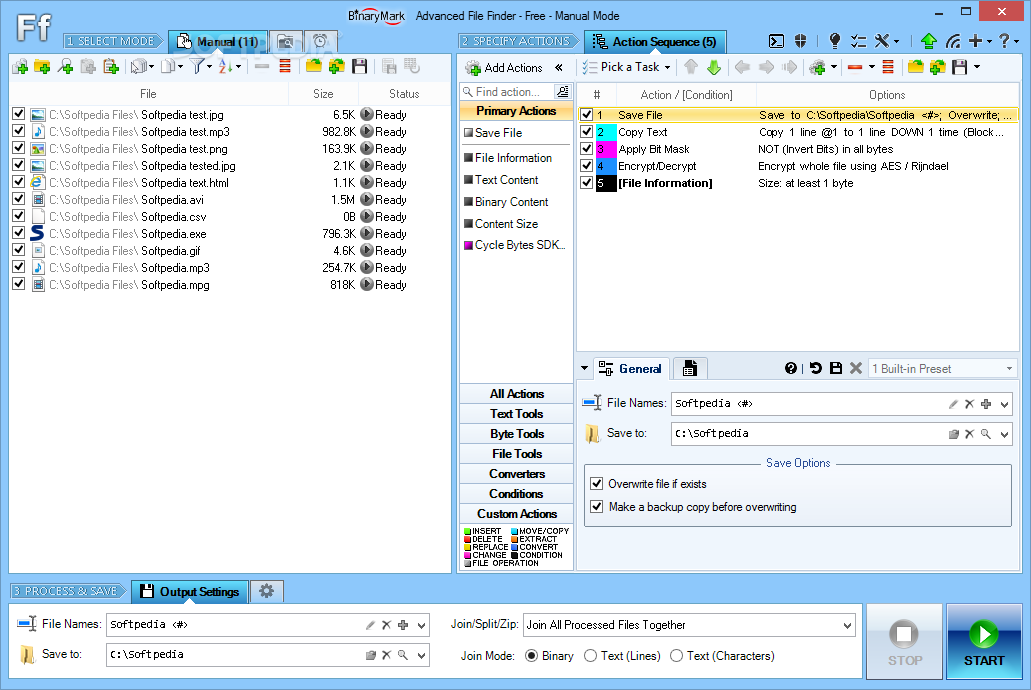
Task: Click the wireless feed icon in top toolbar
Action: 953,41
